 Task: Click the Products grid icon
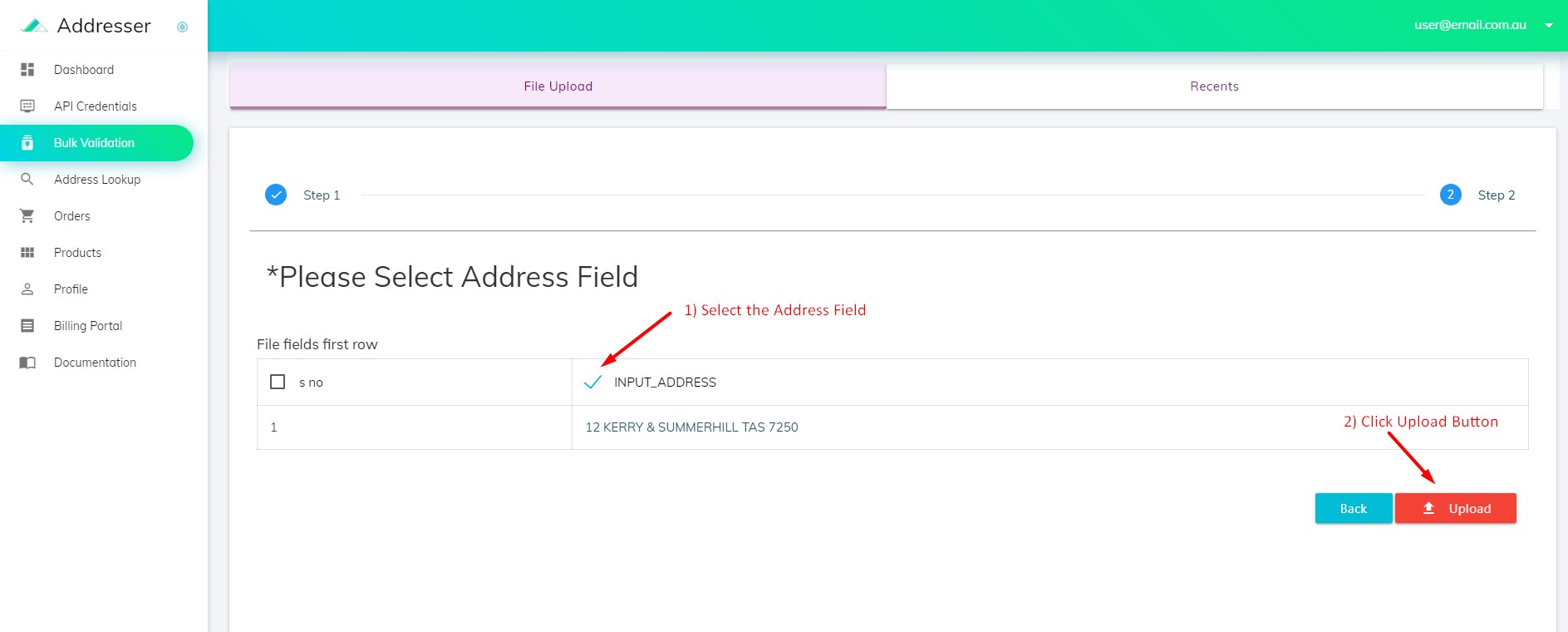coord(27,253)
